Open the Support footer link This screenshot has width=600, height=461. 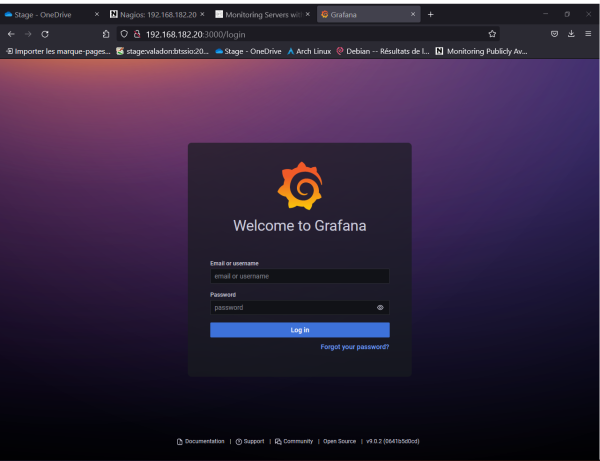click(x=250, y=441)
